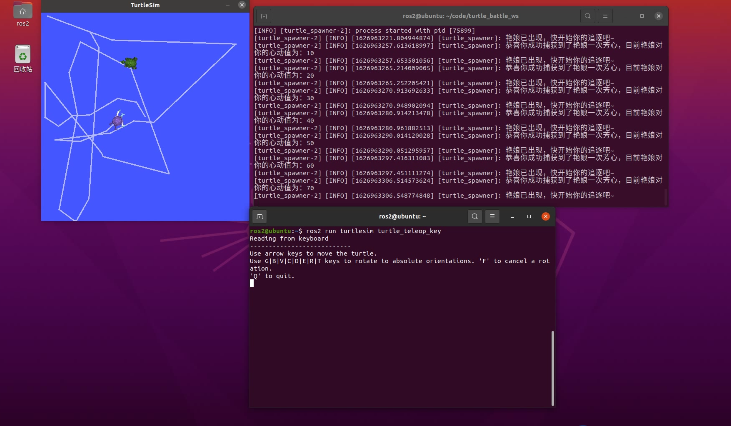Click new tab icon in teleop terminal
731x426 pixels.
coord(260,216)
